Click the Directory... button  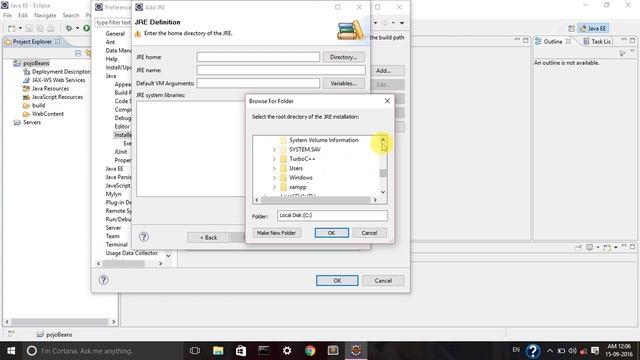point(343,57)
